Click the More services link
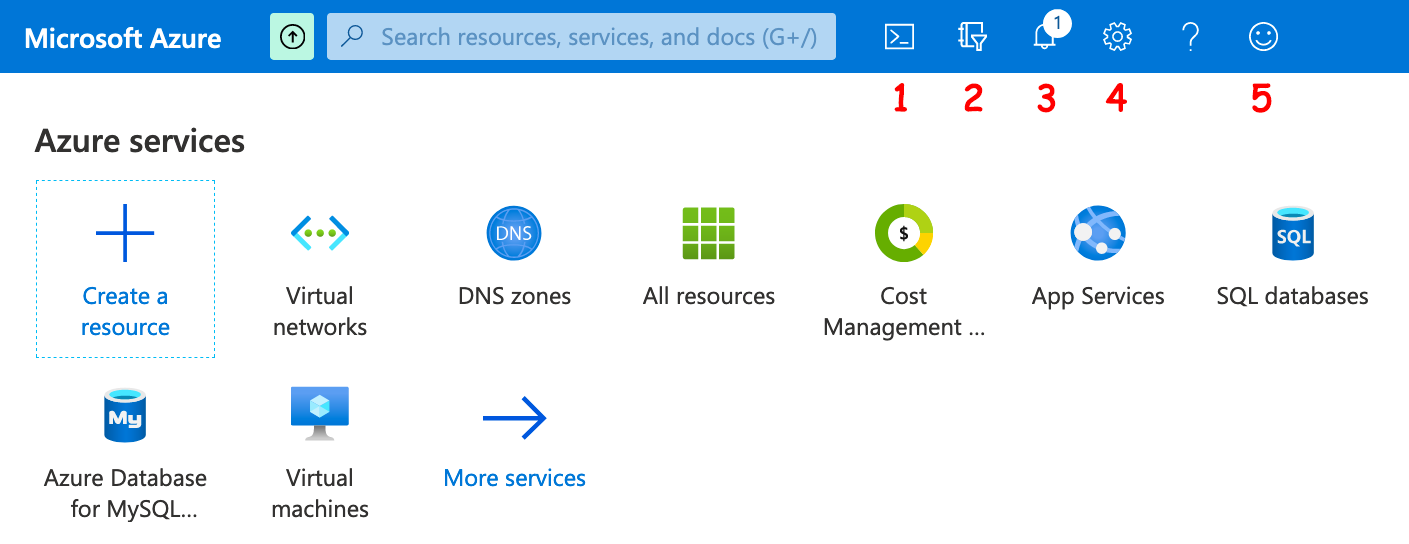Viewport: 1409px width, 544px height. [514, 477]
